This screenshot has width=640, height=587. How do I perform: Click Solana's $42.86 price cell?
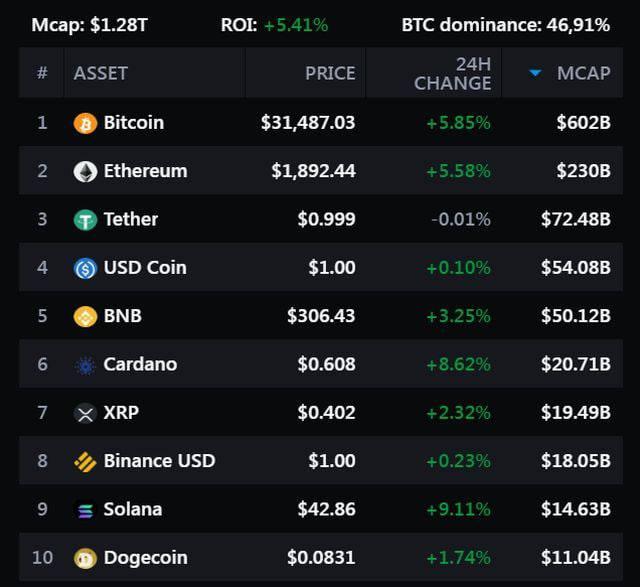pyautogui.click(x=326, y=509)
